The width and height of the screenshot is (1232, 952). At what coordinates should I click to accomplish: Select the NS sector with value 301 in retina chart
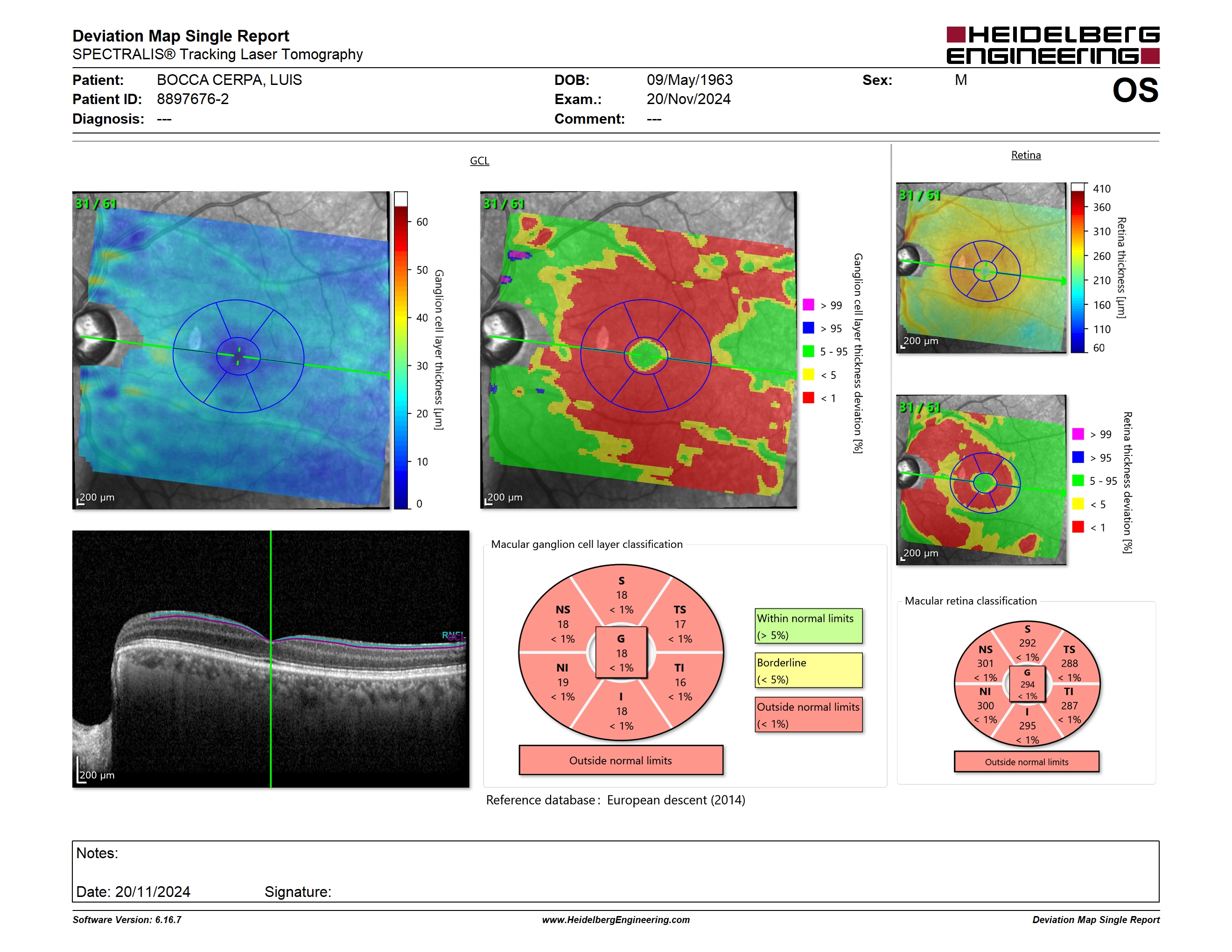986,663
